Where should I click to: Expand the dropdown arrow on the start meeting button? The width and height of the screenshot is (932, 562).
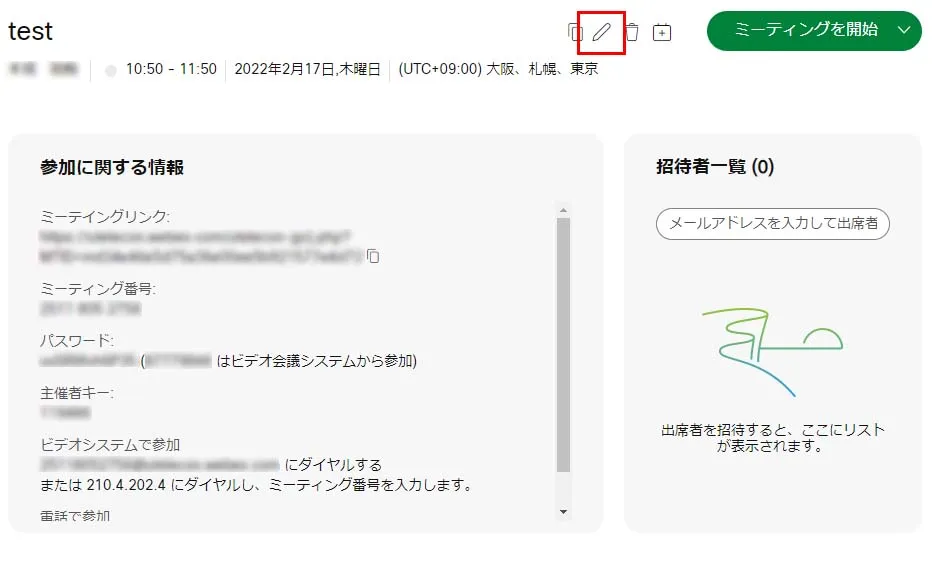coord(904,30)
